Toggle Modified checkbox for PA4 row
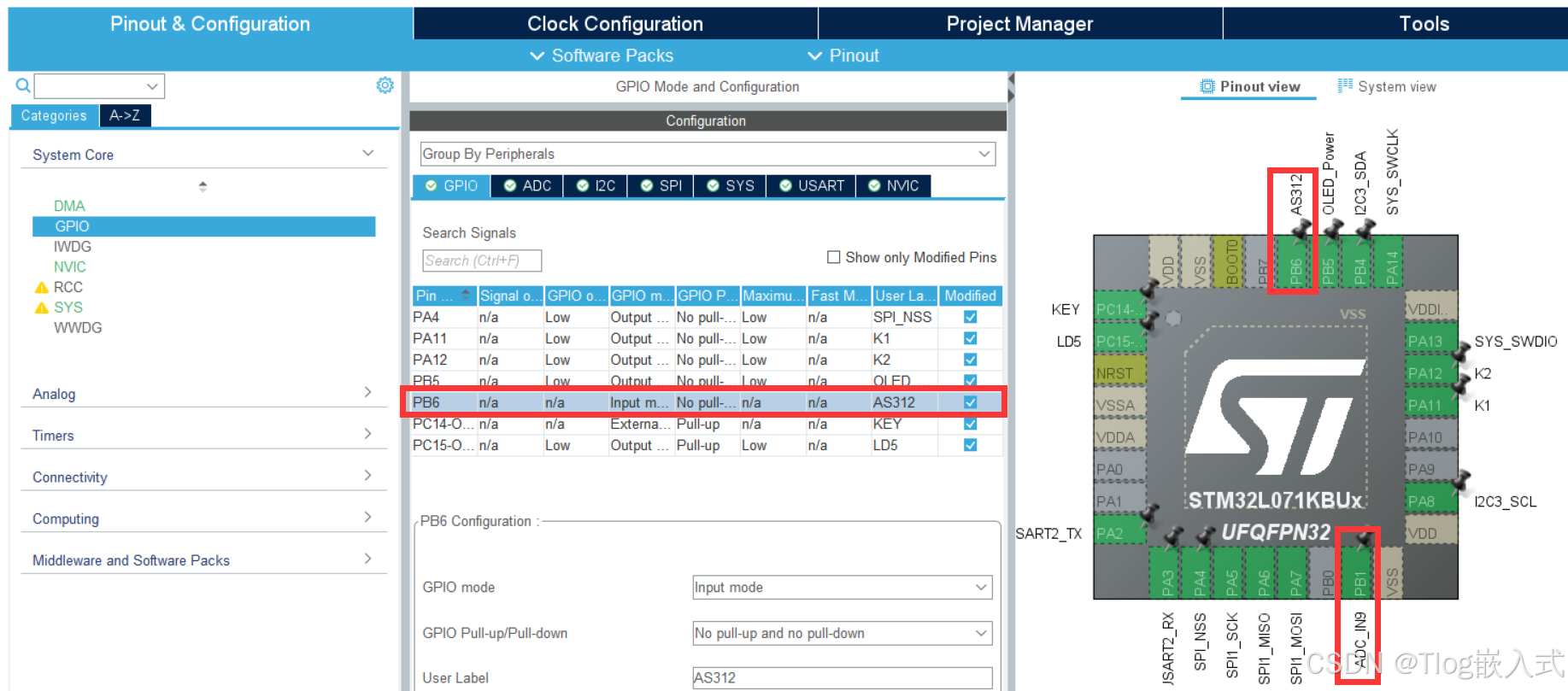The image size is (1568, 691). 970,317
